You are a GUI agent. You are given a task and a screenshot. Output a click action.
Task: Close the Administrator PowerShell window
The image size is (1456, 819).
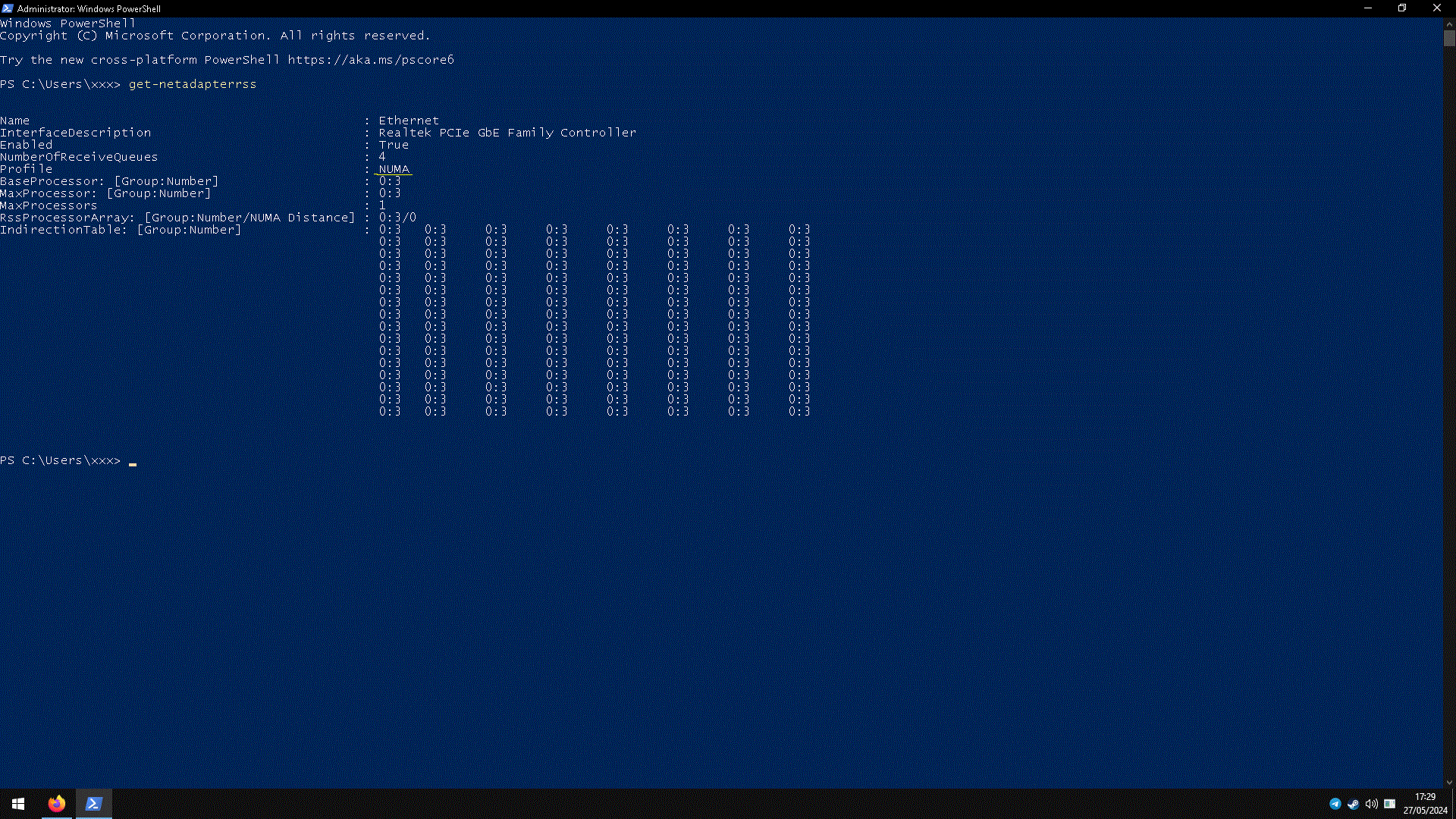coord(1437,8)
